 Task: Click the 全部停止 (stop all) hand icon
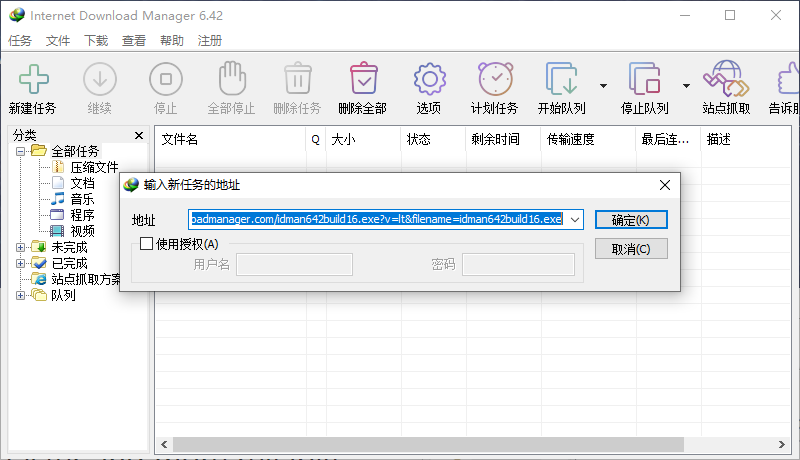[232, 79]
